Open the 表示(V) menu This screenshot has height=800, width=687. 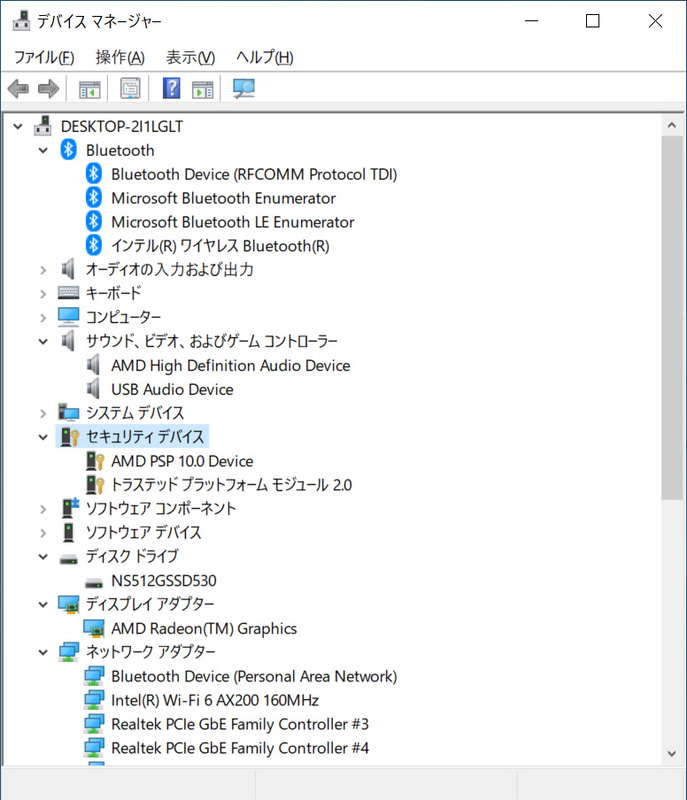click(190, 57)
